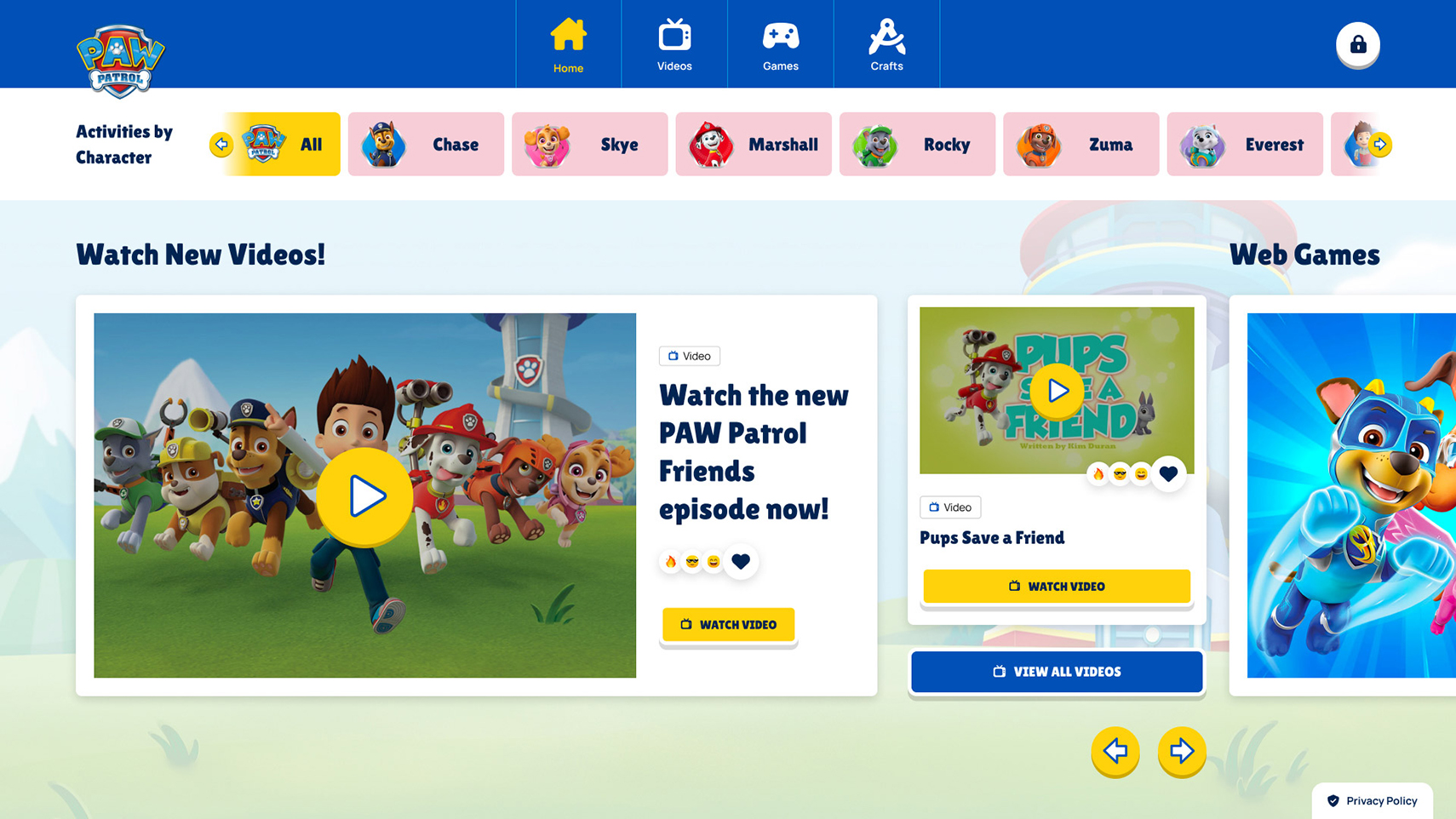Click the Web Games heading
The width and height of the screenshot is (1456, 819).
pos(1304,255)
